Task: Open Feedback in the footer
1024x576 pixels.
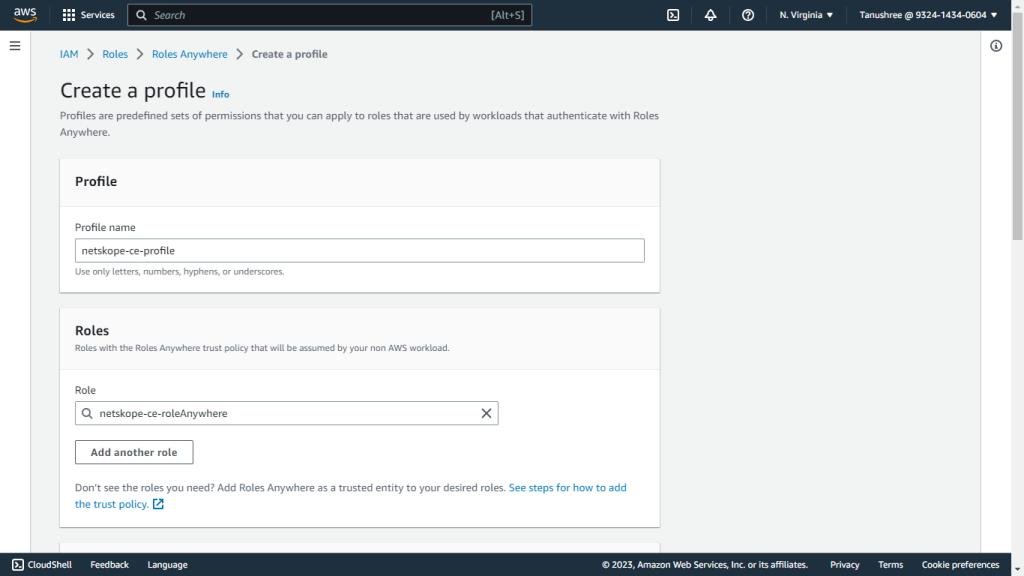Action: 109,564
